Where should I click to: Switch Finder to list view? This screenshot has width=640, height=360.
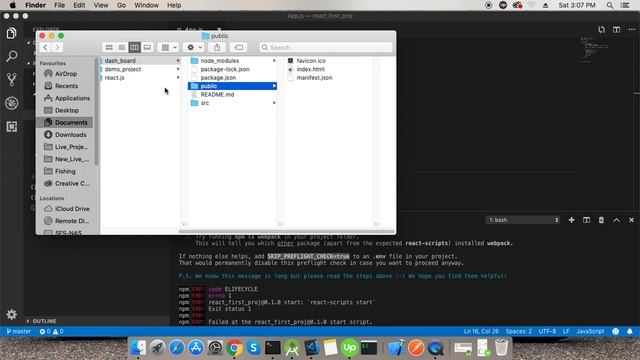point(122,47)
